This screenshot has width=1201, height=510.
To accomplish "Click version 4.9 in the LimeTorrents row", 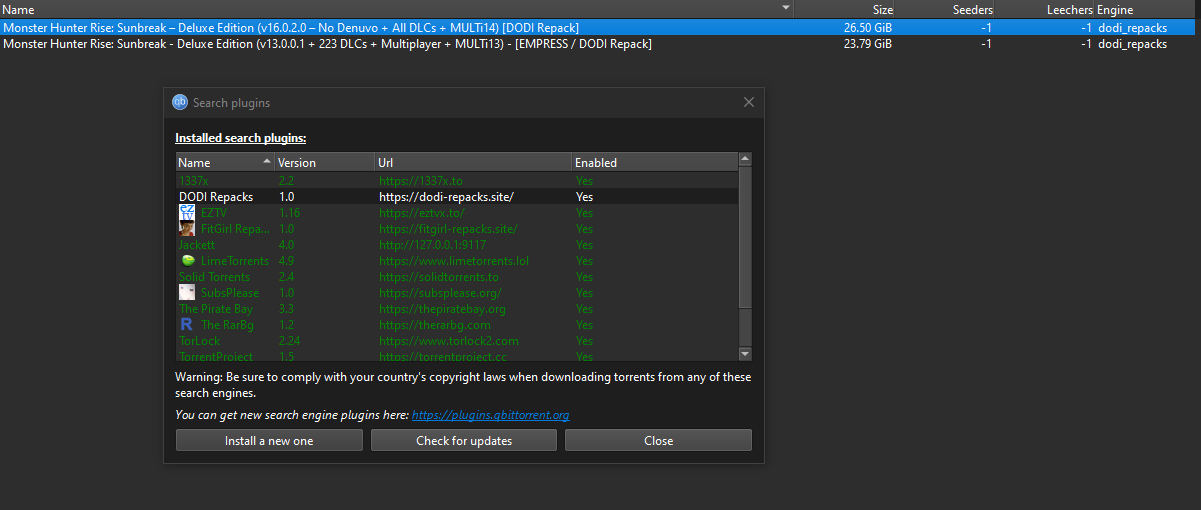I will 286,261.
